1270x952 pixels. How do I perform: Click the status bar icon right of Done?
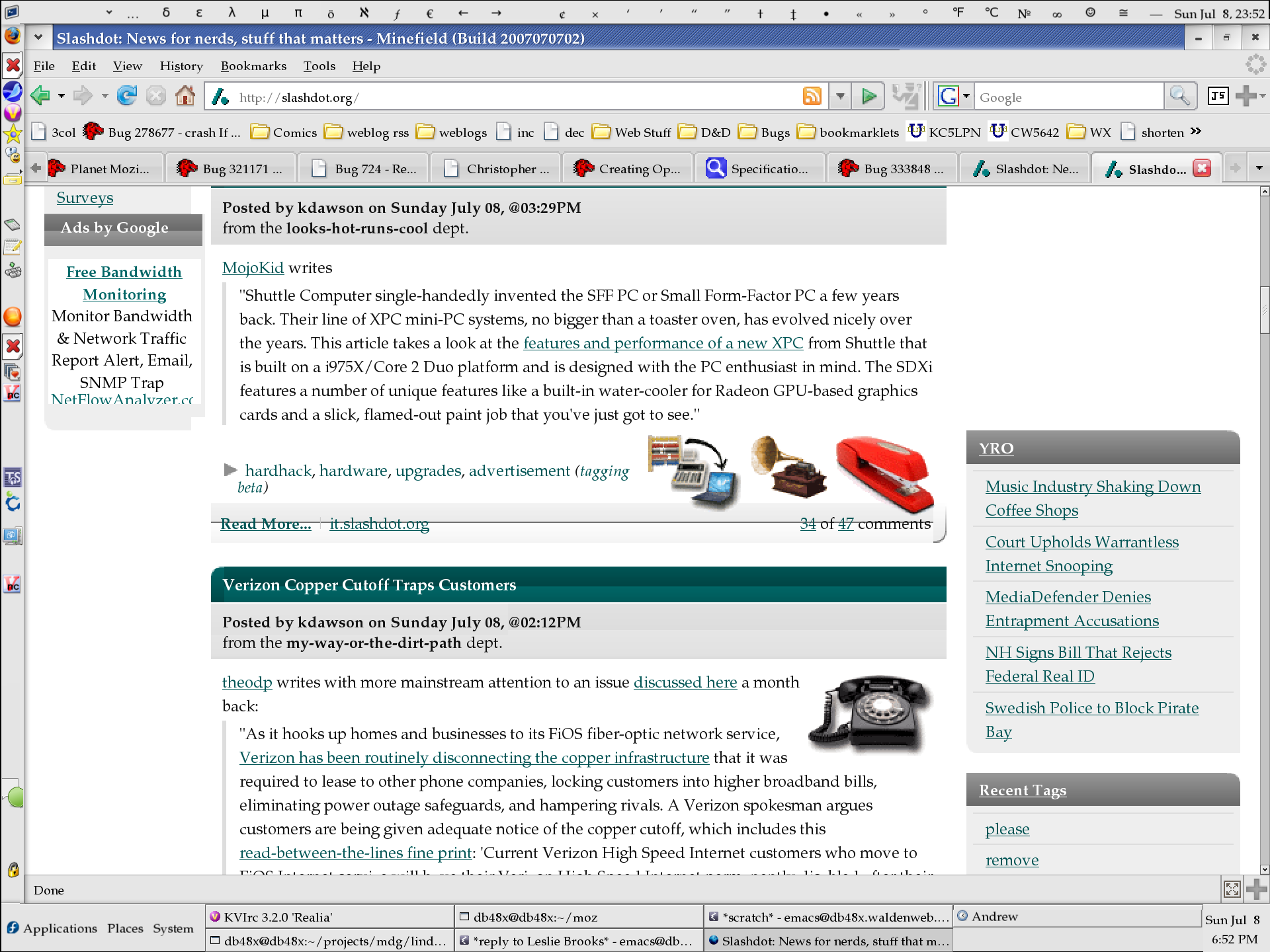[1232, 889]
